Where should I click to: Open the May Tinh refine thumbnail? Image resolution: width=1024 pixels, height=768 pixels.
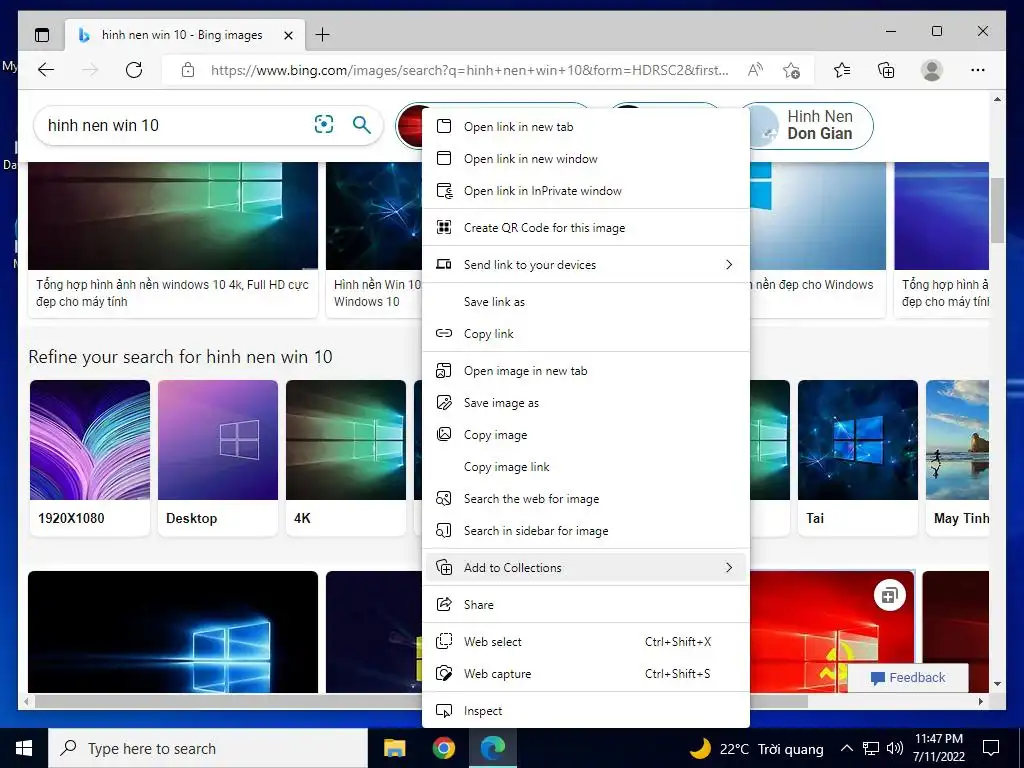point(957,457)
